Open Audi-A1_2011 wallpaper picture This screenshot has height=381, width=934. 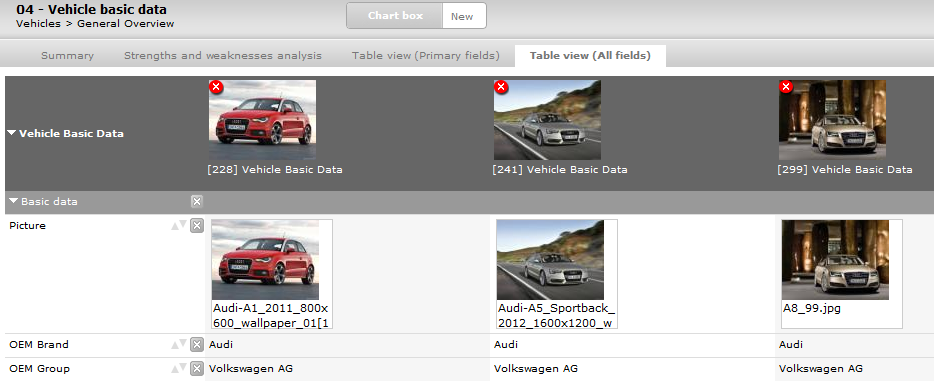click(x=265, y=260)
